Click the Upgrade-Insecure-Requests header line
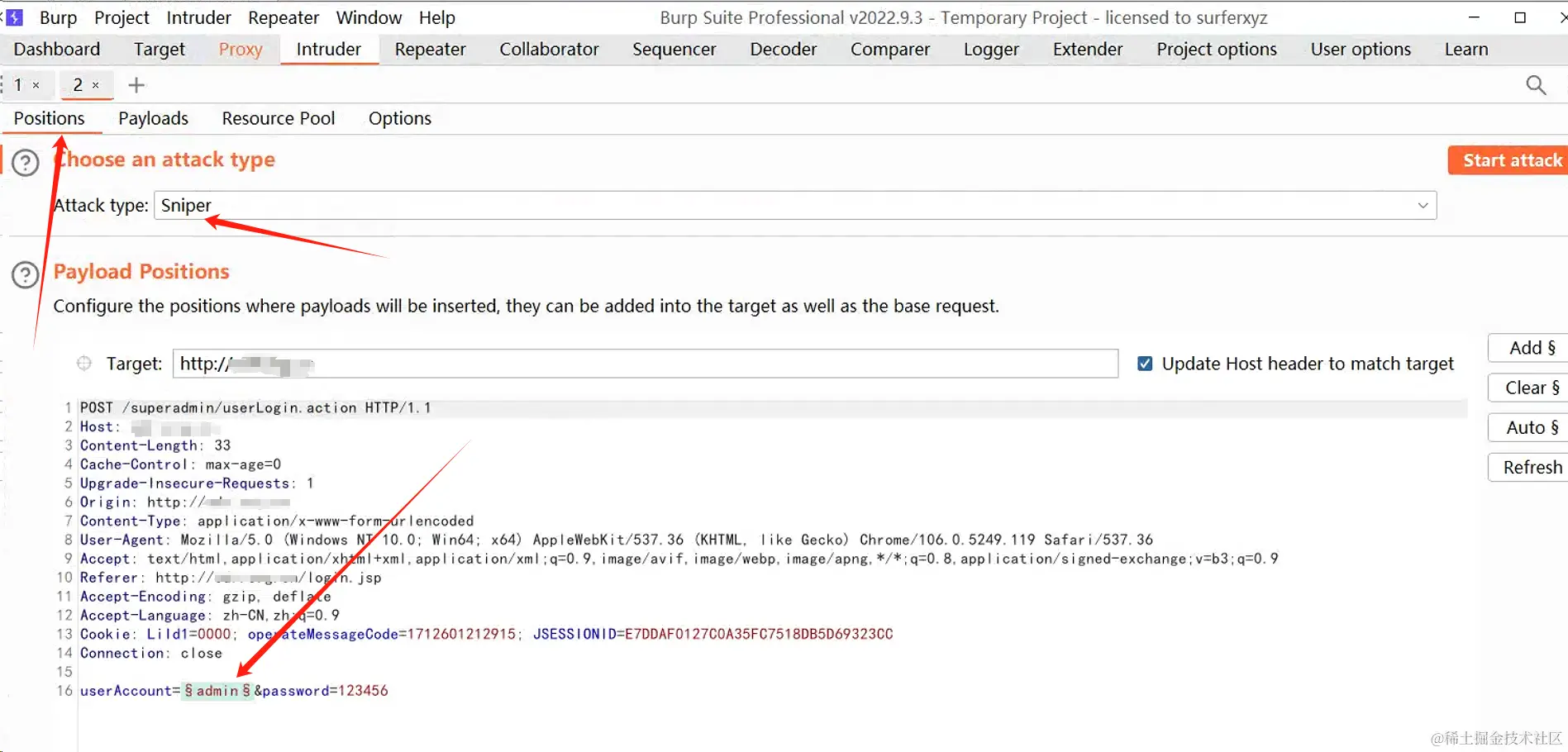This screenshot has height=752, width=1568. (x=197, y=483)
